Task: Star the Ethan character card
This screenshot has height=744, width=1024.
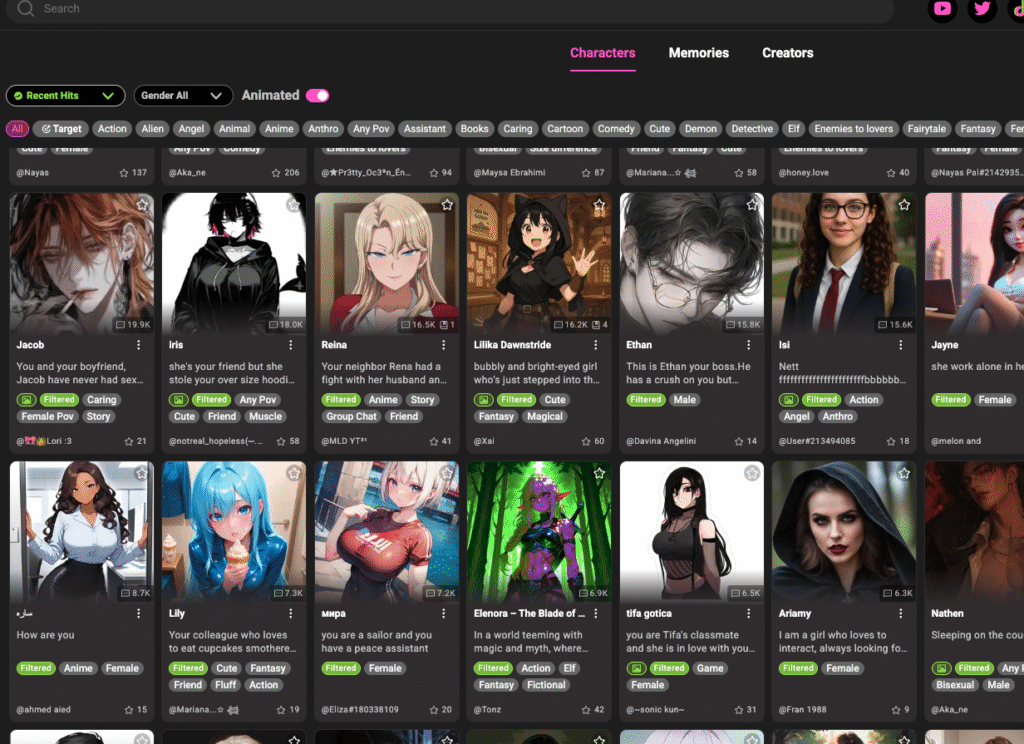Action: pos(751,205)
